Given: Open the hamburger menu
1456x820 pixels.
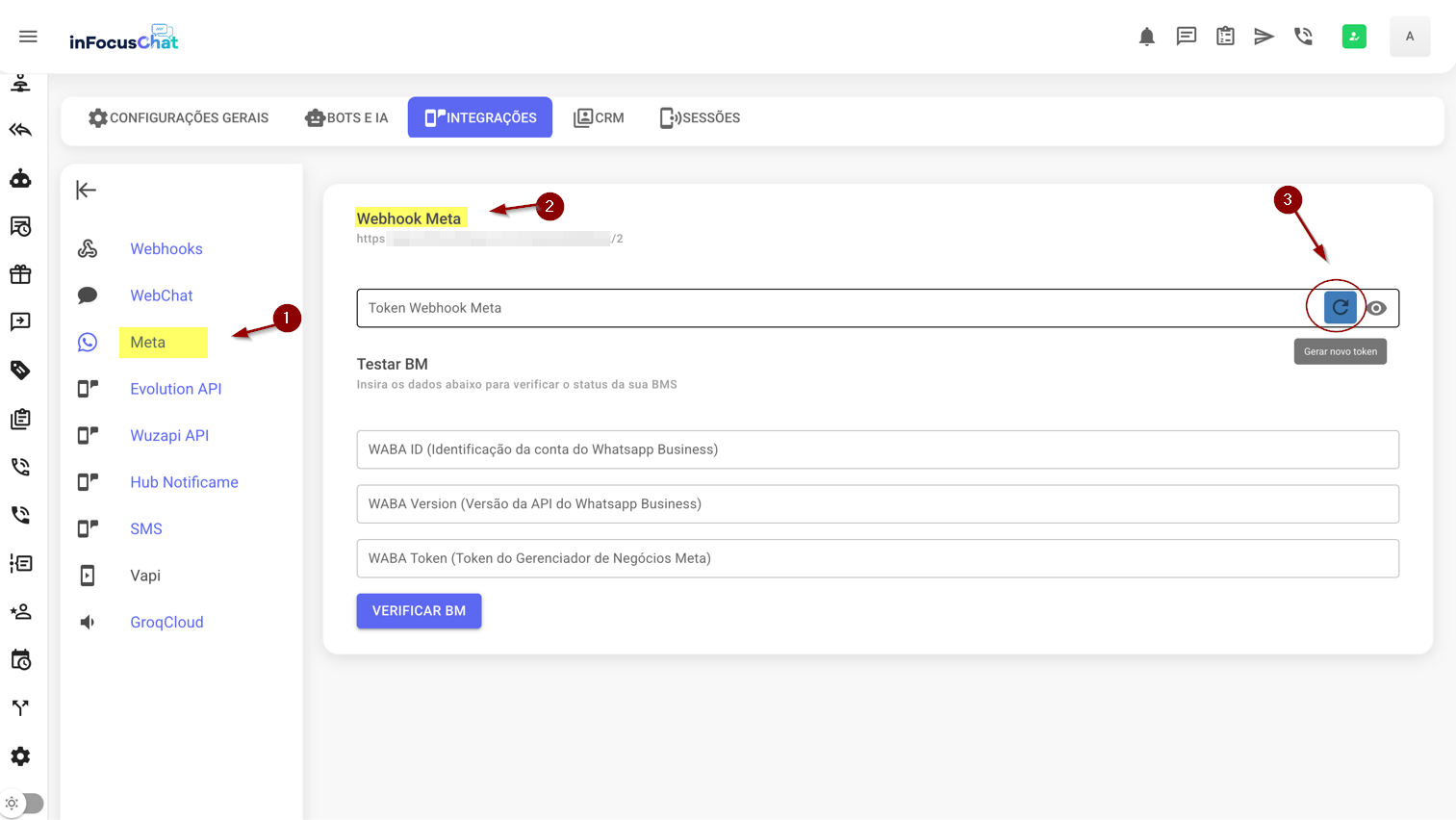Looking at the screenshot, I should pos(28,37).
